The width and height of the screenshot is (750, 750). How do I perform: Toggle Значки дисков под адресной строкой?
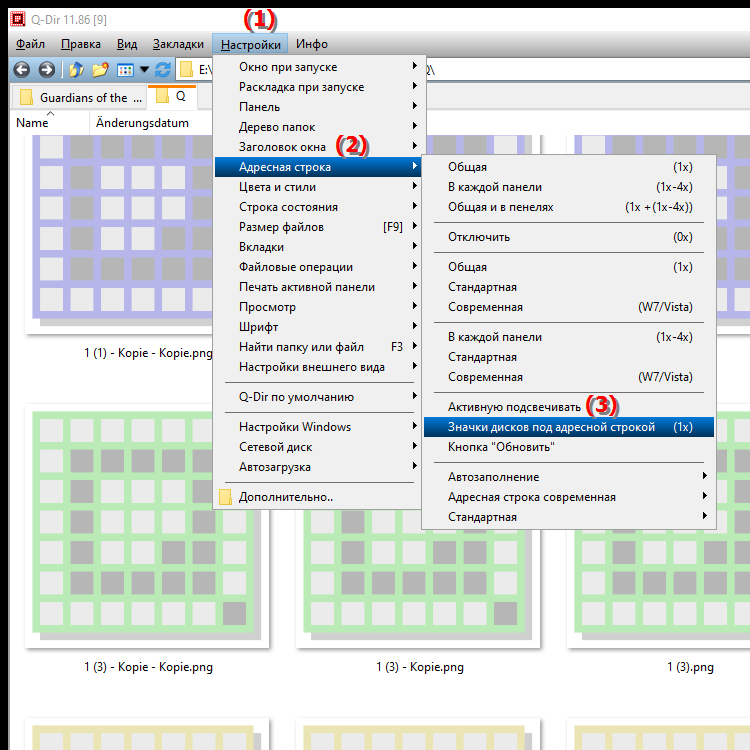(569, 427)
